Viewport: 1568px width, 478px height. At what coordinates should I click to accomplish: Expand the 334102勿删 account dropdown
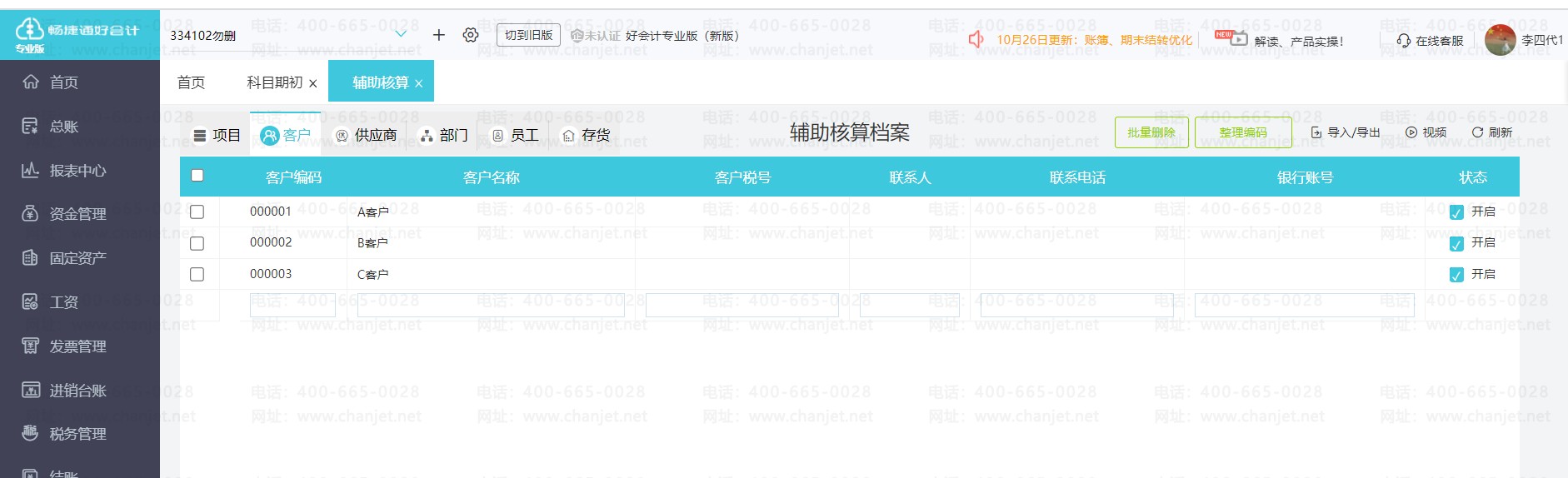click(401, 34)
